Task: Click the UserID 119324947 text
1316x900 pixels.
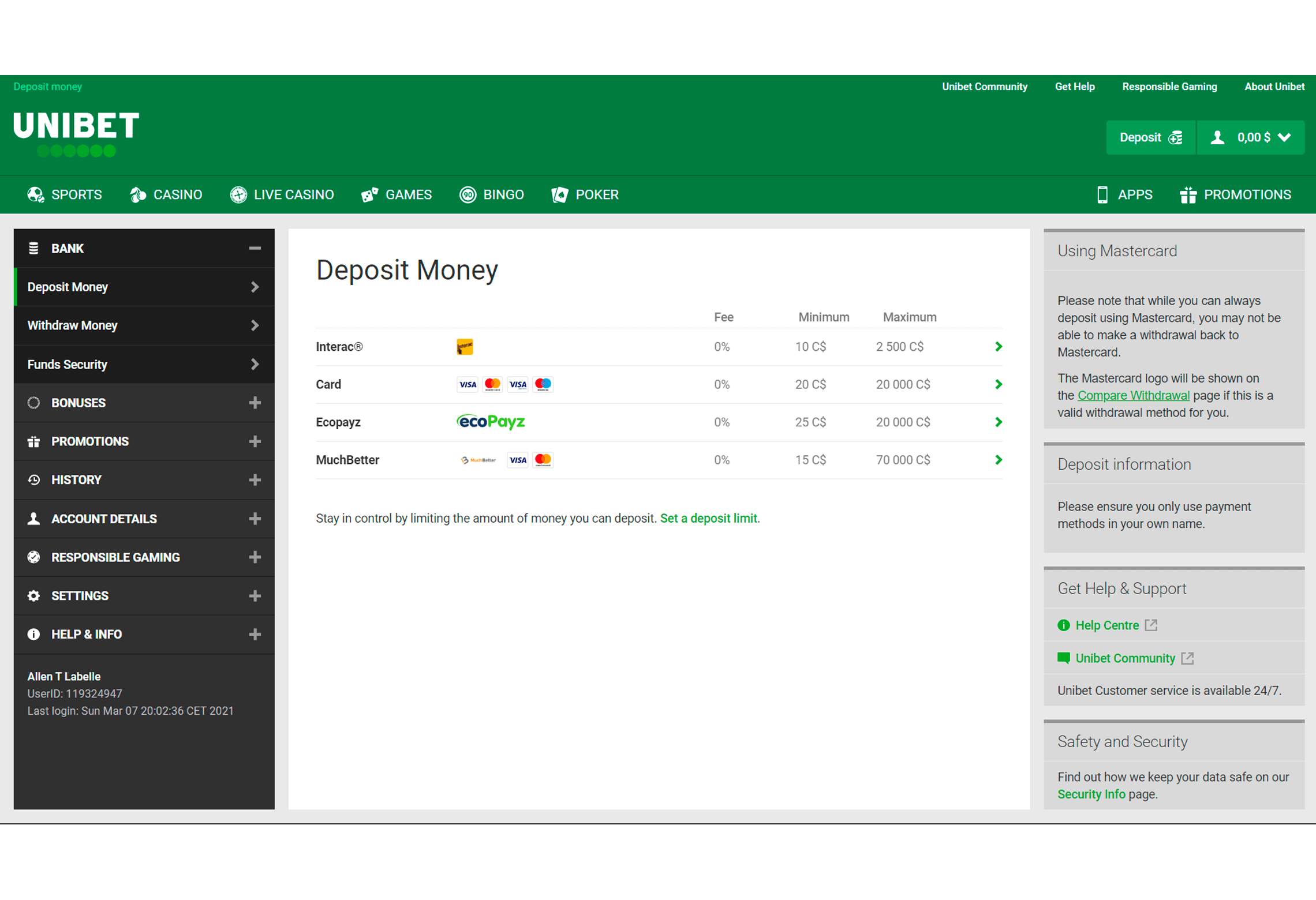Action: (74, 693)
